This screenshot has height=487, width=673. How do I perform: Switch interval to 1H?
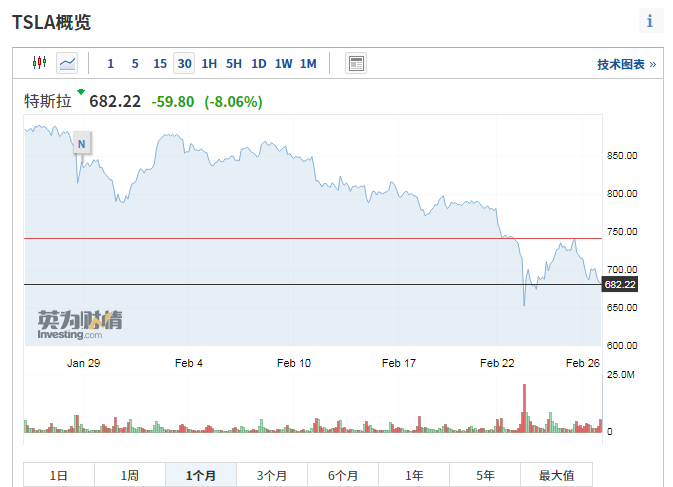click(x=209, y=64)
